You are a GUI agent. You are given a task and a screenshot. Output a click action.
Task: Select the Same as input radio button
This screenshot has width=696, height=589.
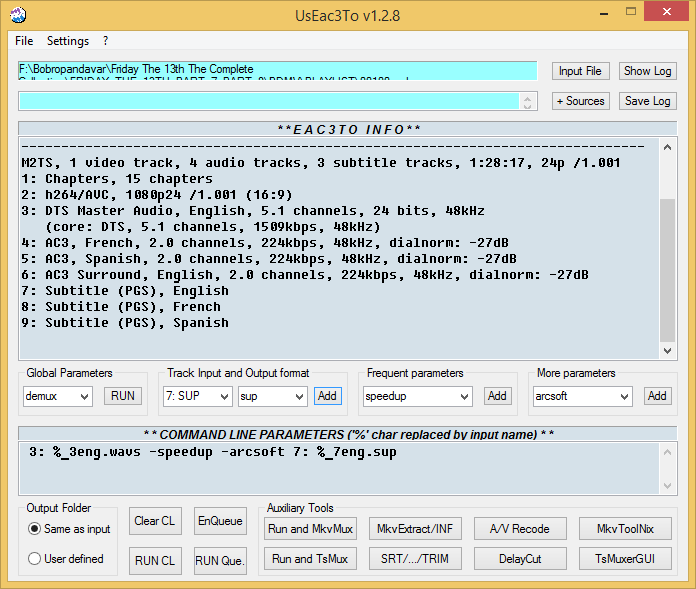[35, 529]
